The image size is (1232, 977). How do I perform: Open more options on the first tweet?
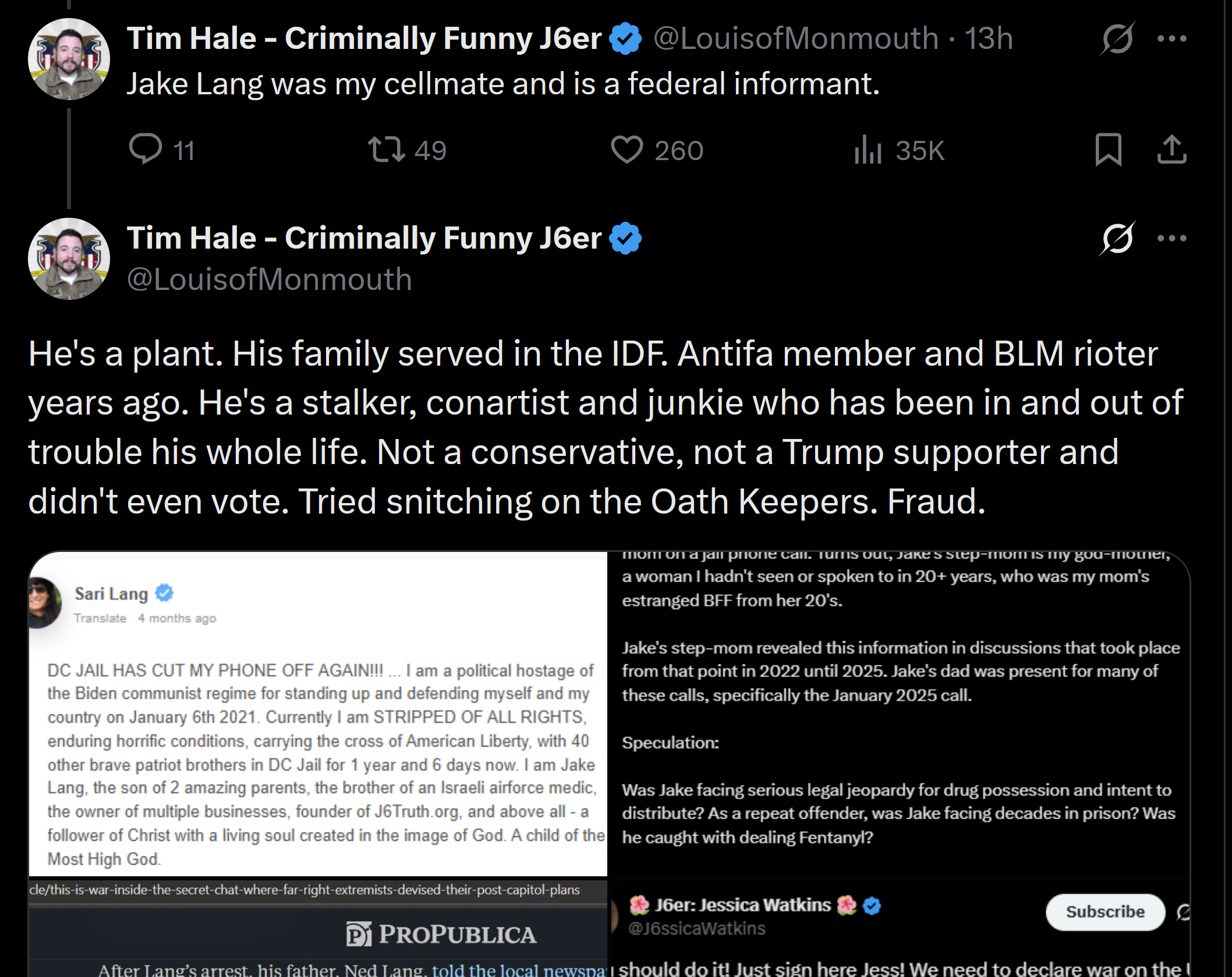[x=1171, y=38]
